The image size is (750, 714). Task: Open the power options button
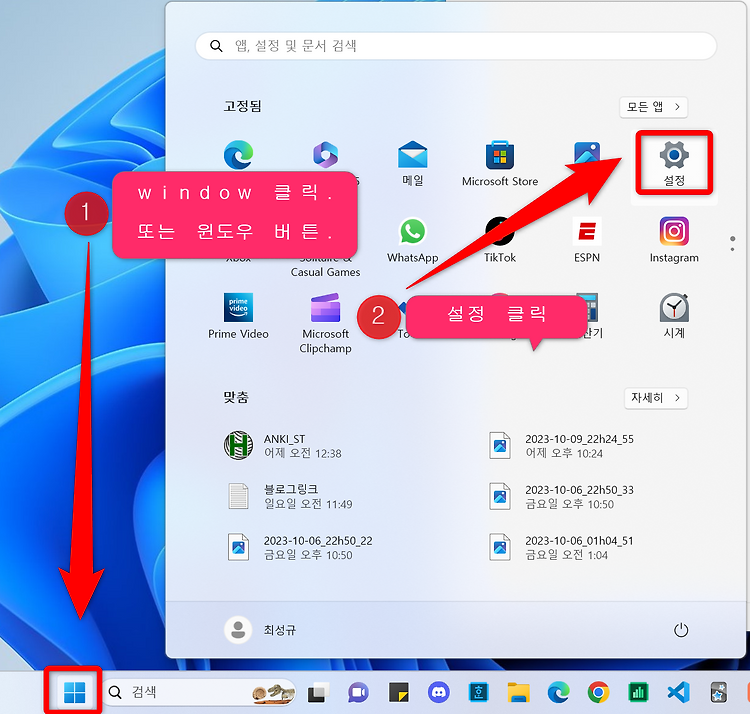681,630
